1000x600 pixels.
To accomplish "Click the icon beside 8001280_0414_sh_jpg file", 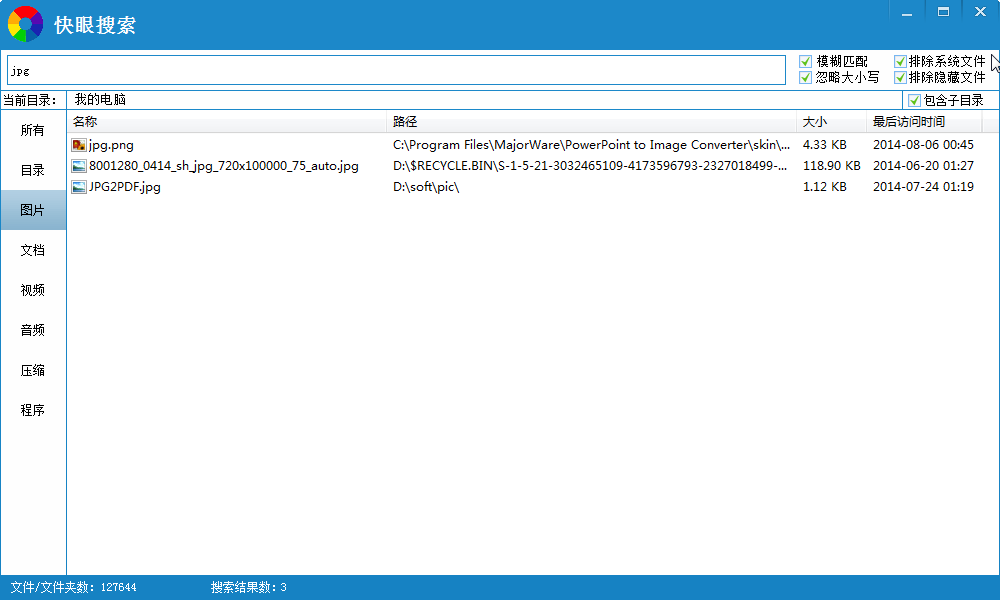I will 79,166.
